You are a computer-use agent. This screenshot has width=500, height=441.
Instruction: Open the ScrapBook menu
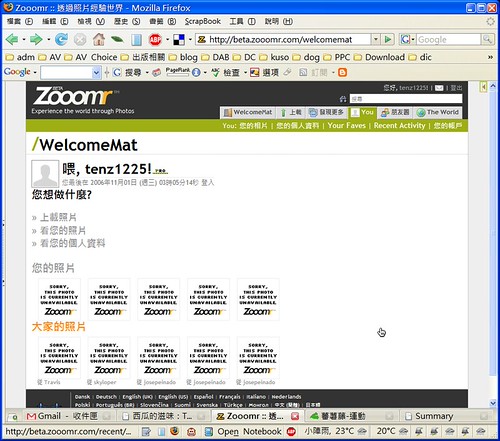point(203,21)
